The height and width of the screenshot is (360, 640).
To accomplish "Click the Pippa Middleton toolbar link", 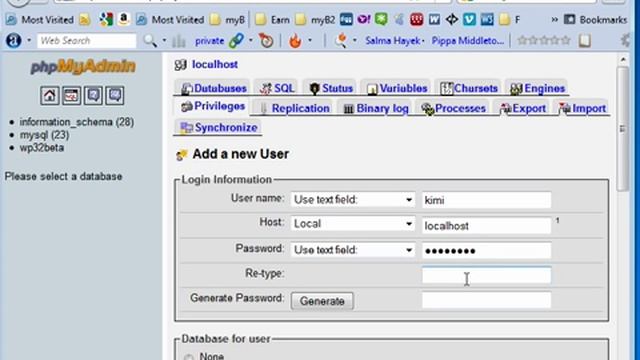I will click(x=468, y=40).
